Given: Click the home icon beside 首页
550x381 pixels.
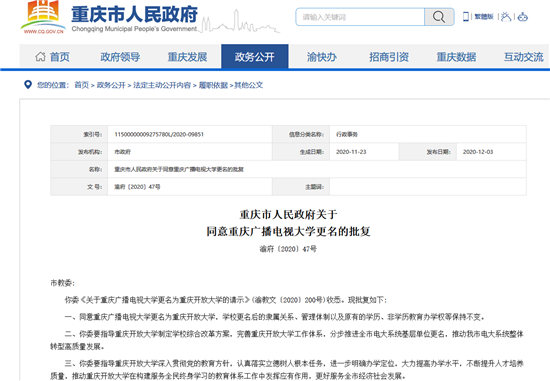Looking at the screenshot, I should point(40,56).
